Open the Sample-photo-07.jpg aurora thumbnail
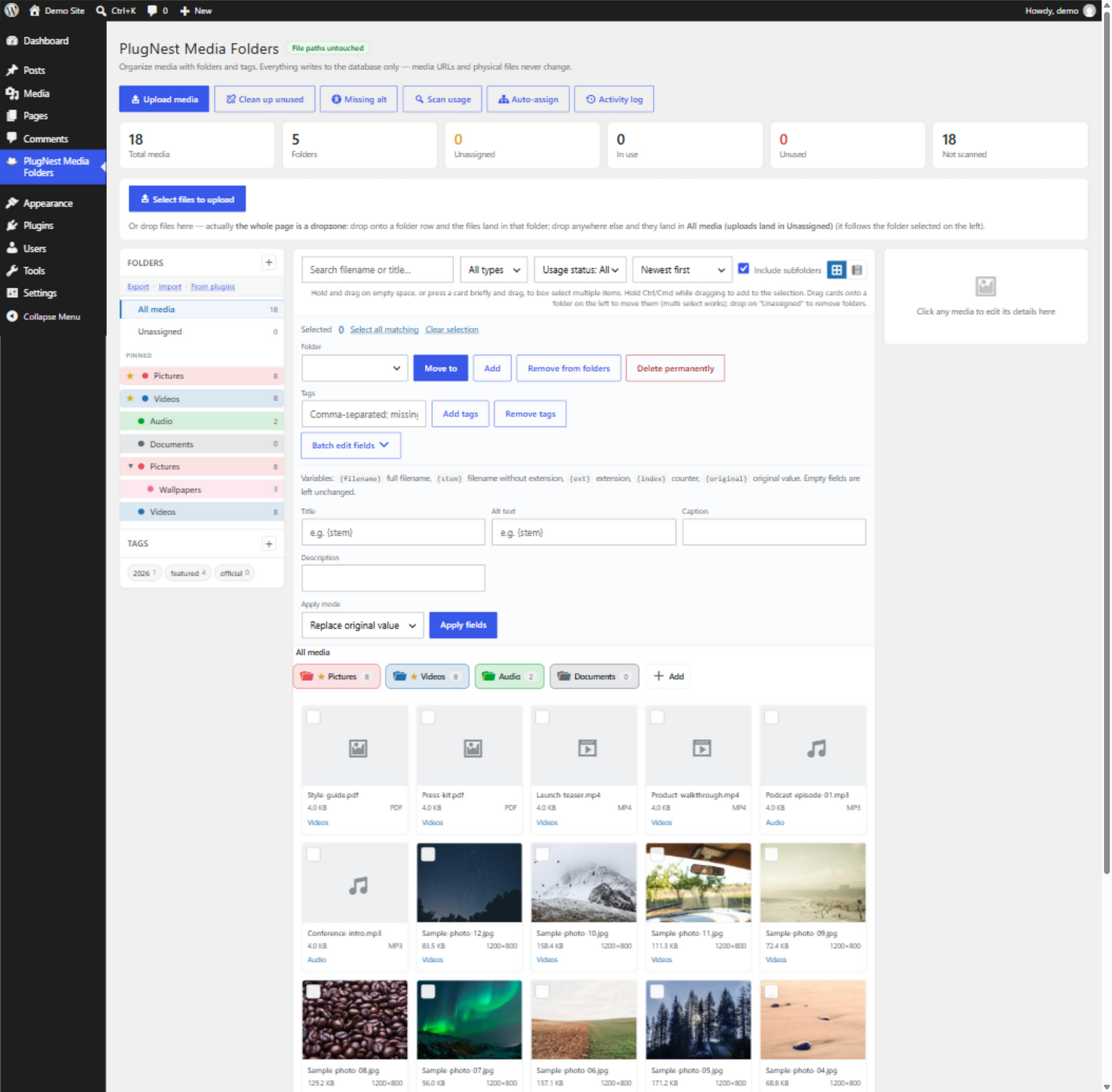The width and height of the screenshot is (1112, 1092). (x=469, y=1020)
